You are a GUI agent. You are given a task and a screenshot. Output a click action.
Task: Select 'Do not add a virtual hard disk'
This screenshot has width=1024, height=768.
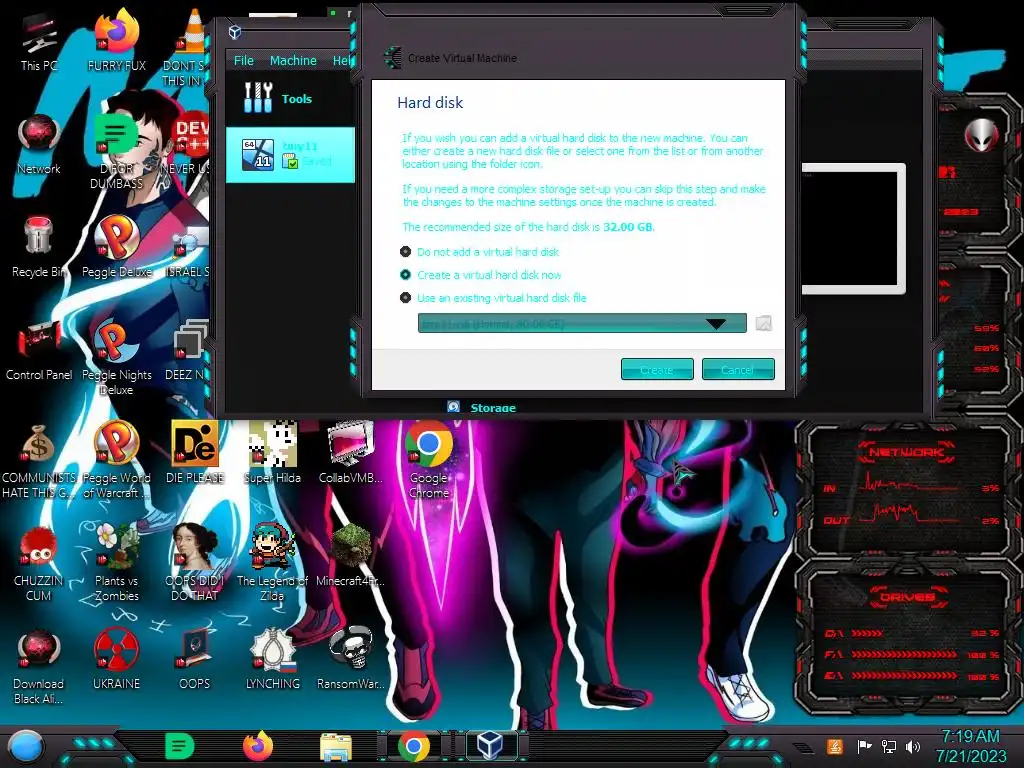(479, 251)
